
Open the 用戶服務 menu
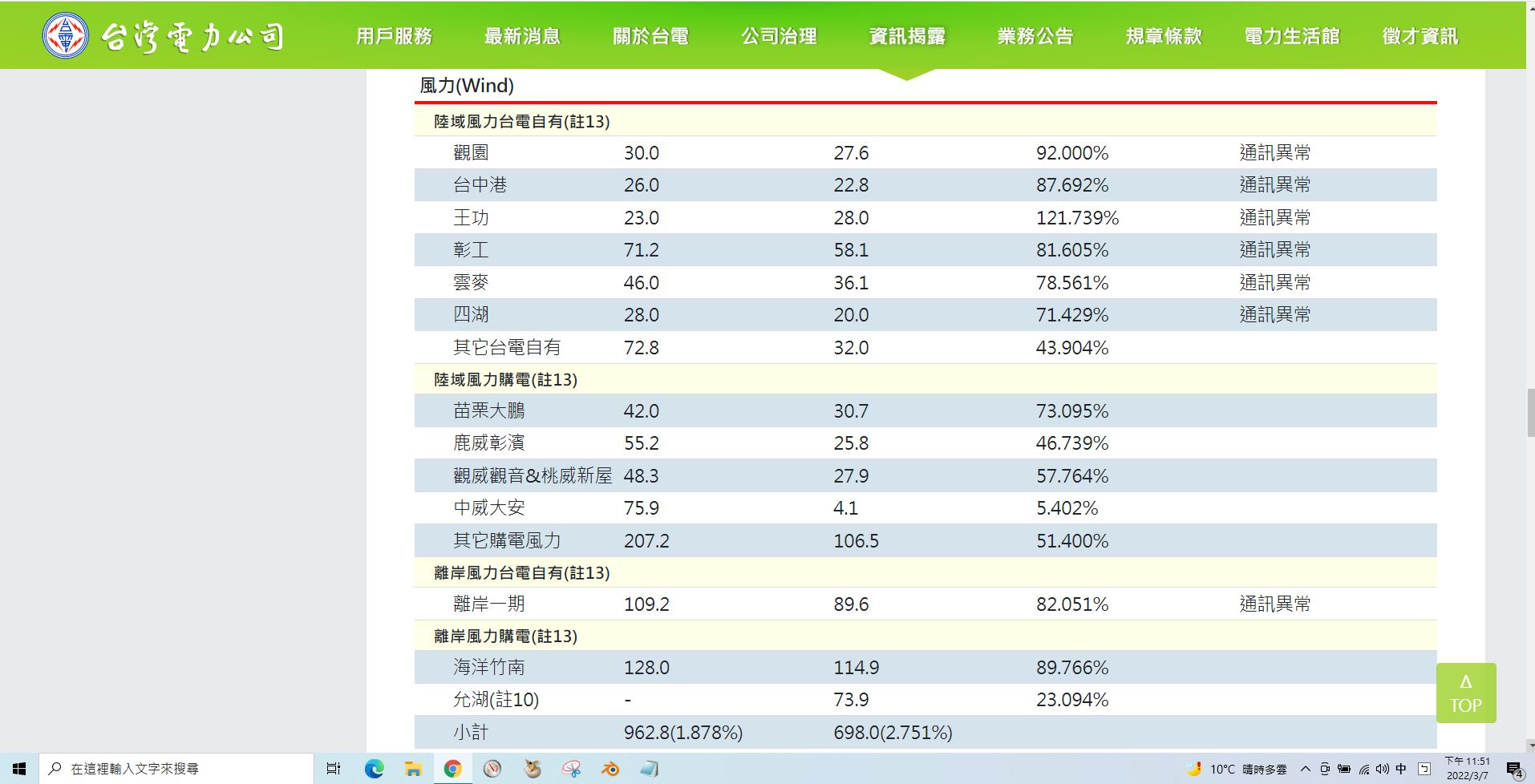394,36
